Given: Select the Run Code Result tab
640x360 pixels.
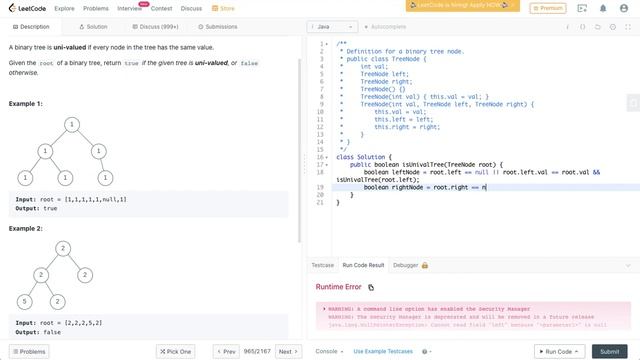Looking at the screenshot, I should (363, 265).
